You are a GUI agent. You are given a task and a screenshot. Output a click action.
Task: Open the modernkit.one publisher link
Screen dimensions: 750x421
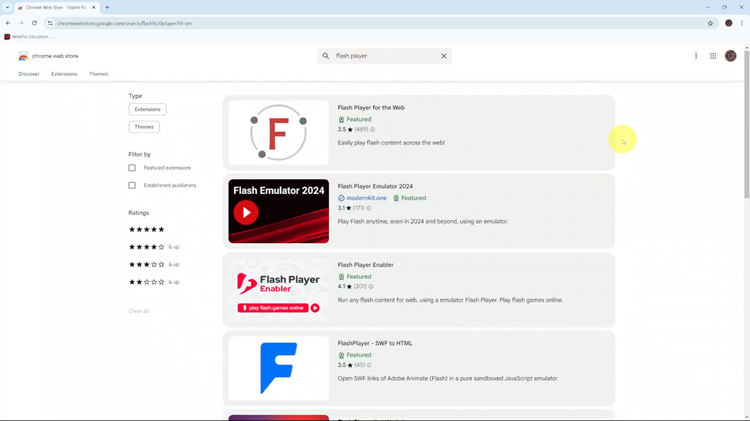[362, 198]
